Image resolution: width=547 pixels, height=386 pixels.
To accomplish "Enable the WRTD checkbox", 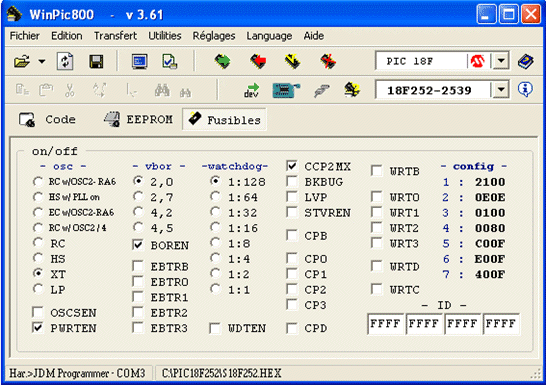I will pyautogui.click(x=376, y=266).
